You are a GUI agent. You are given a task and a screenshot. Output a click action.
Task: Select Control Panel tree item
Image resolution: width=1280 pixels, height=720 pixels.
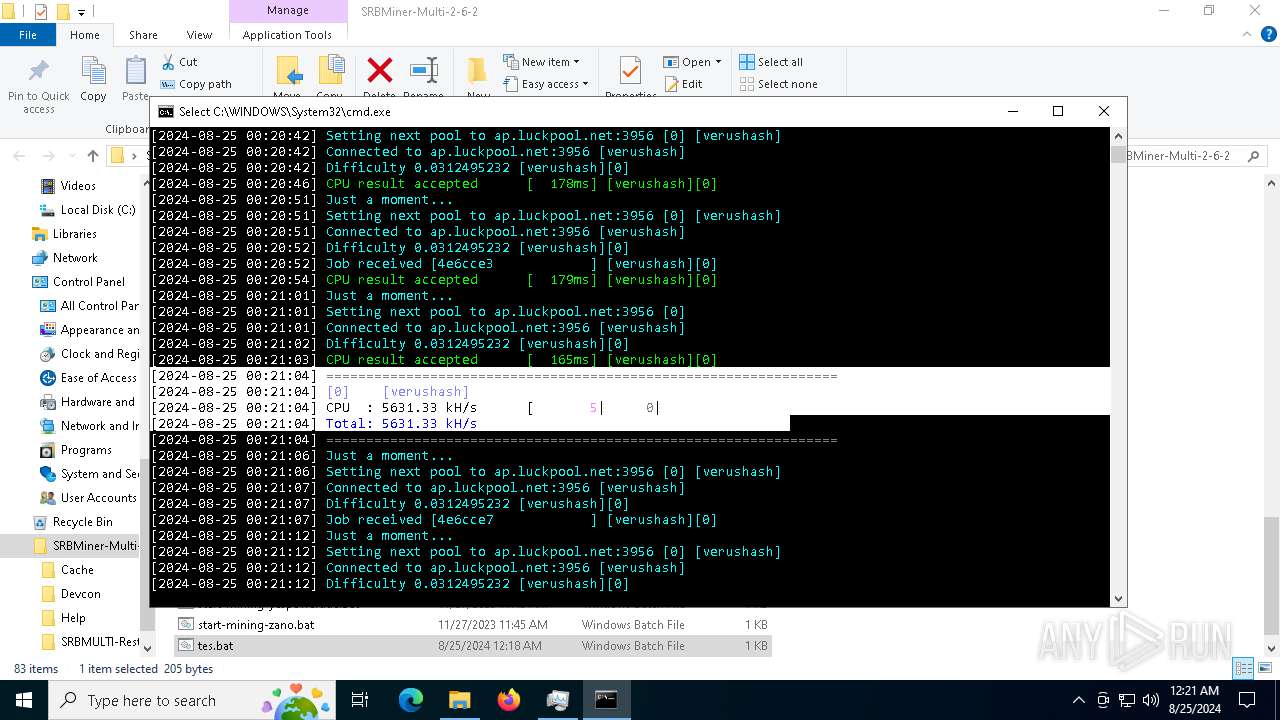(x=88, y=282)
